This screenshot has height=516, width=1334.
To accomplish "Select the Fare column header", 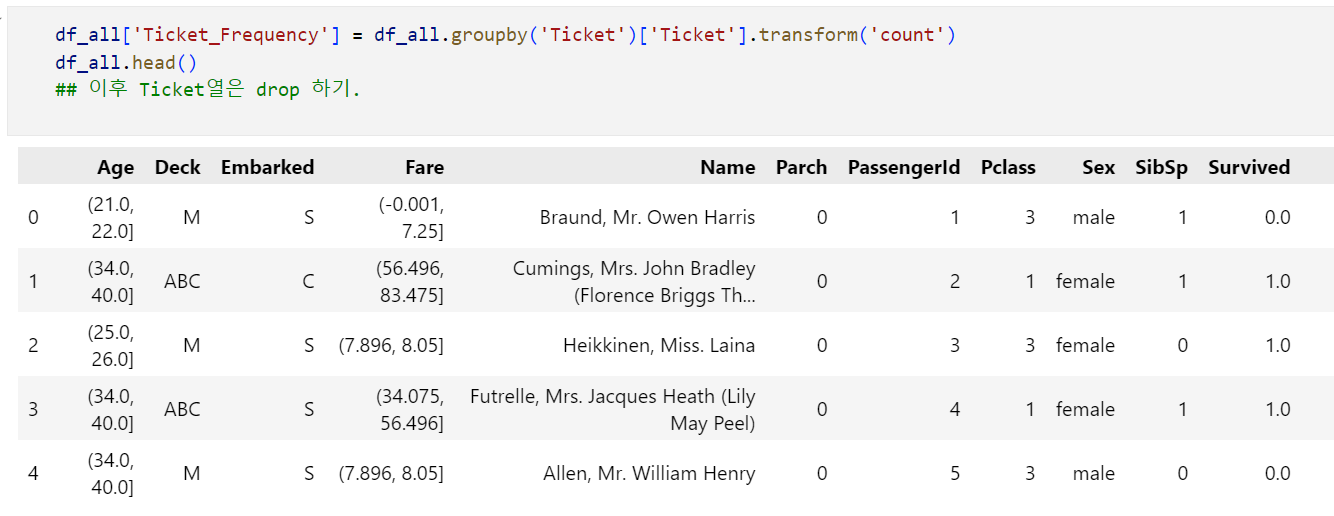I will click(425, 167).
